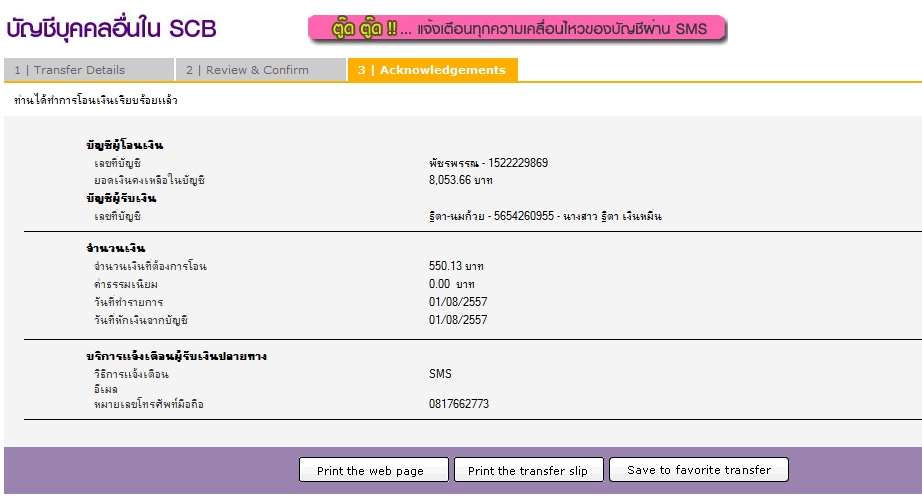Click the fee value 0.00 บาท
This screenshot has width=922, height=496.
[452, 284]
